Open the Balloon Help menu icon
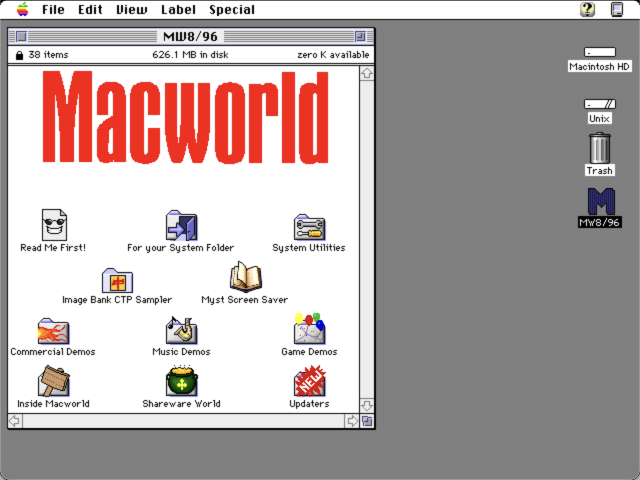The image size is (640, 480). [x=587, y=9]
